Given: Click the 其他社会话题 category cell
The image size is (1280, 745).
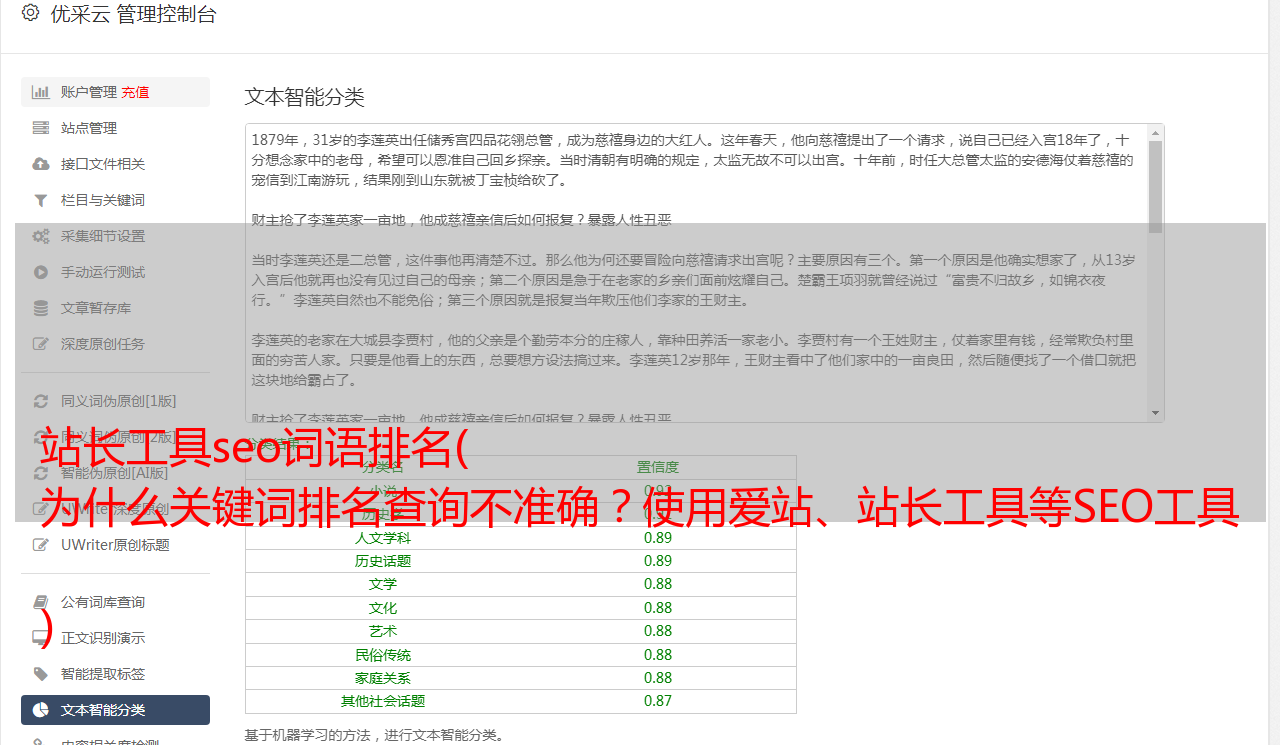Looking at the screenshot, I should coord(383,701).
